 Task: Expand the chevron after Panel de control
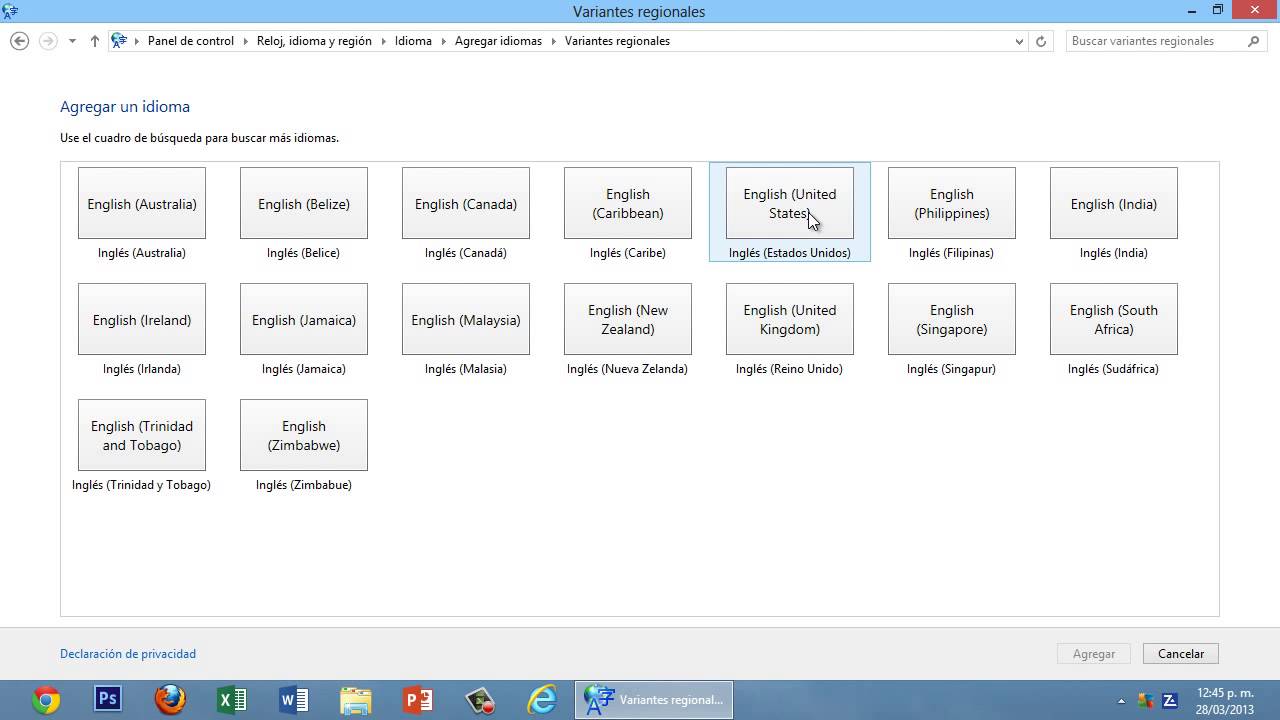[245, 41]
